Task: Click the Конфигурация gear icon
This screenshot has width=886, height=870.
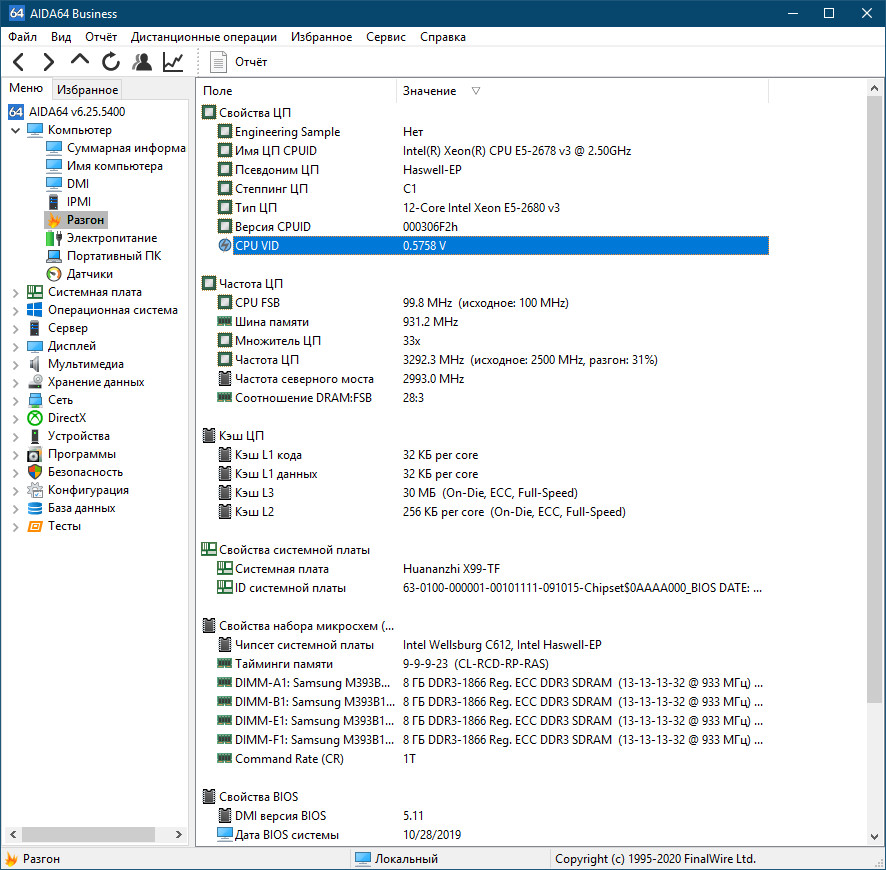Action: (35, 490)
